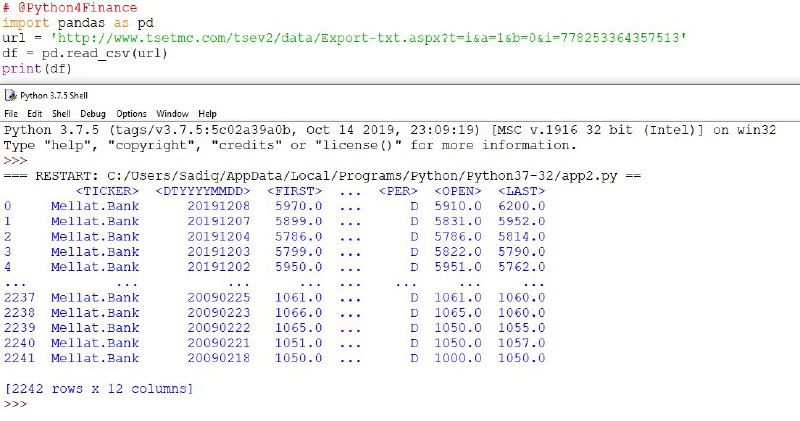Viewport: 800px width, 421px height.
Task: Open the Debug menu
Action: [93, 114]
